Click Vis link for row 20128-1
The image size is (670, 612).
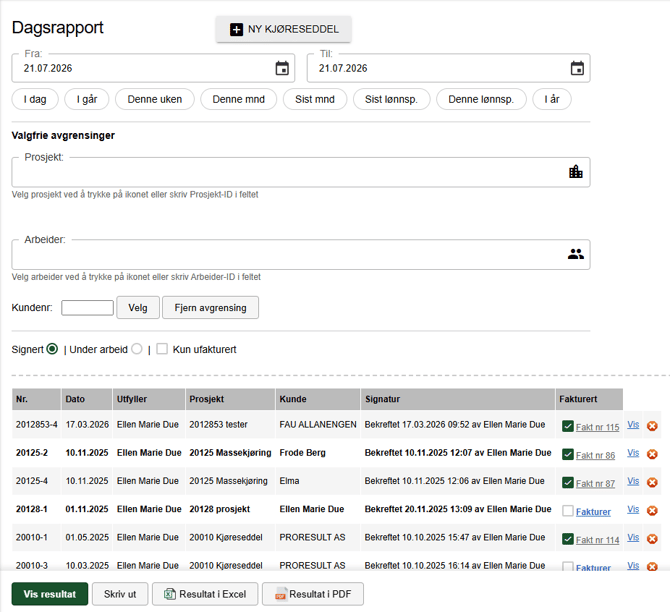tap(633, 509)
